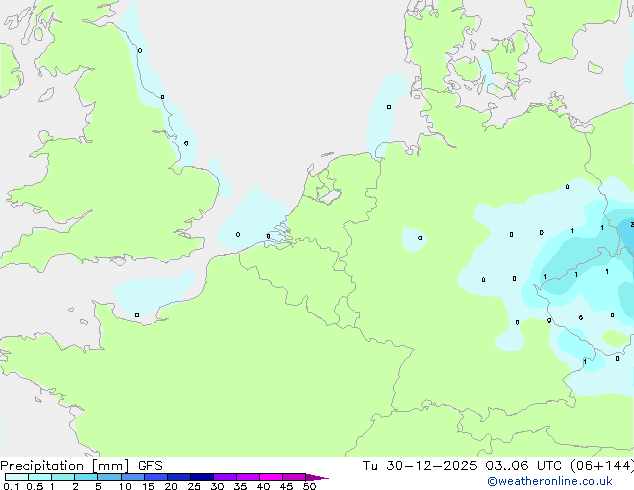Viewport: 634px width, 490px height.
Task: Click the '30' legend scale label
Action: [x=217, y=486]
